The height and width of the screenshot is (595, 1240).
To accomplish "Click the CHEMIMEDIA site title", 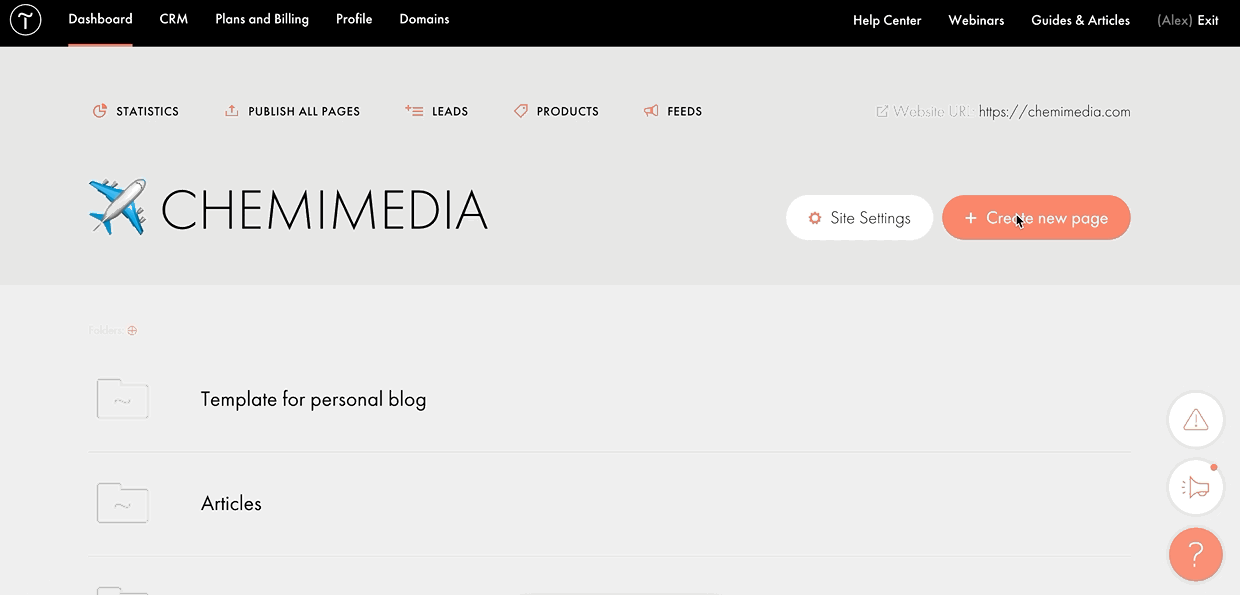I will [x=324, y=210].
